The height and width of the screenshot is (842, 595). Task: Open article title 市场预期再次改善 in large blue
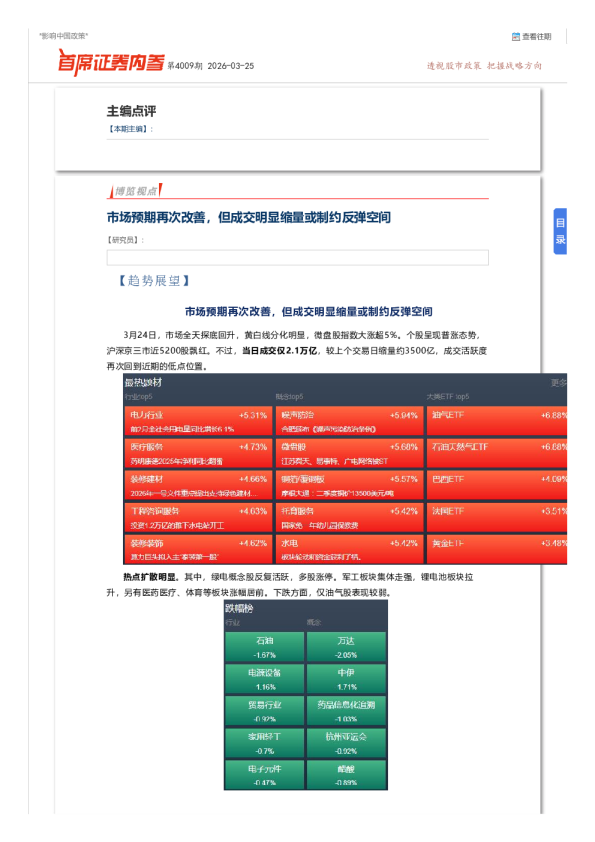click(x=249, y=217)
